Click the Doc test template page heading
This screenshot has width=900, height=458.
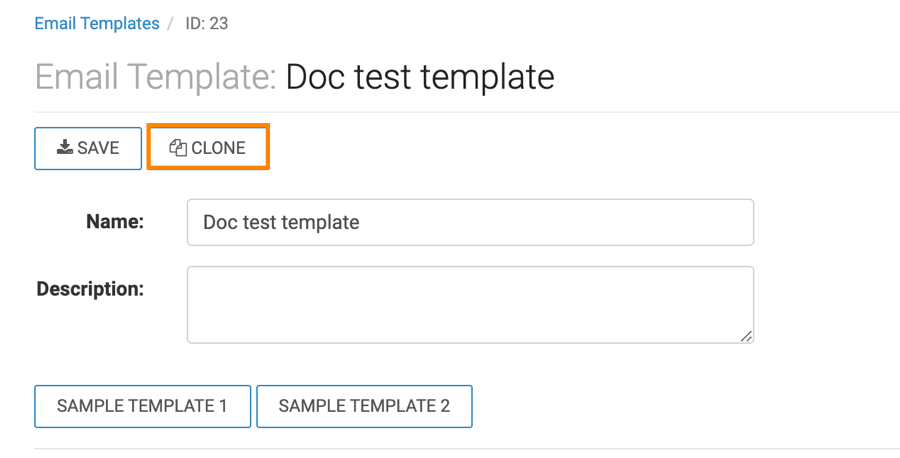(x=420, y=77)
